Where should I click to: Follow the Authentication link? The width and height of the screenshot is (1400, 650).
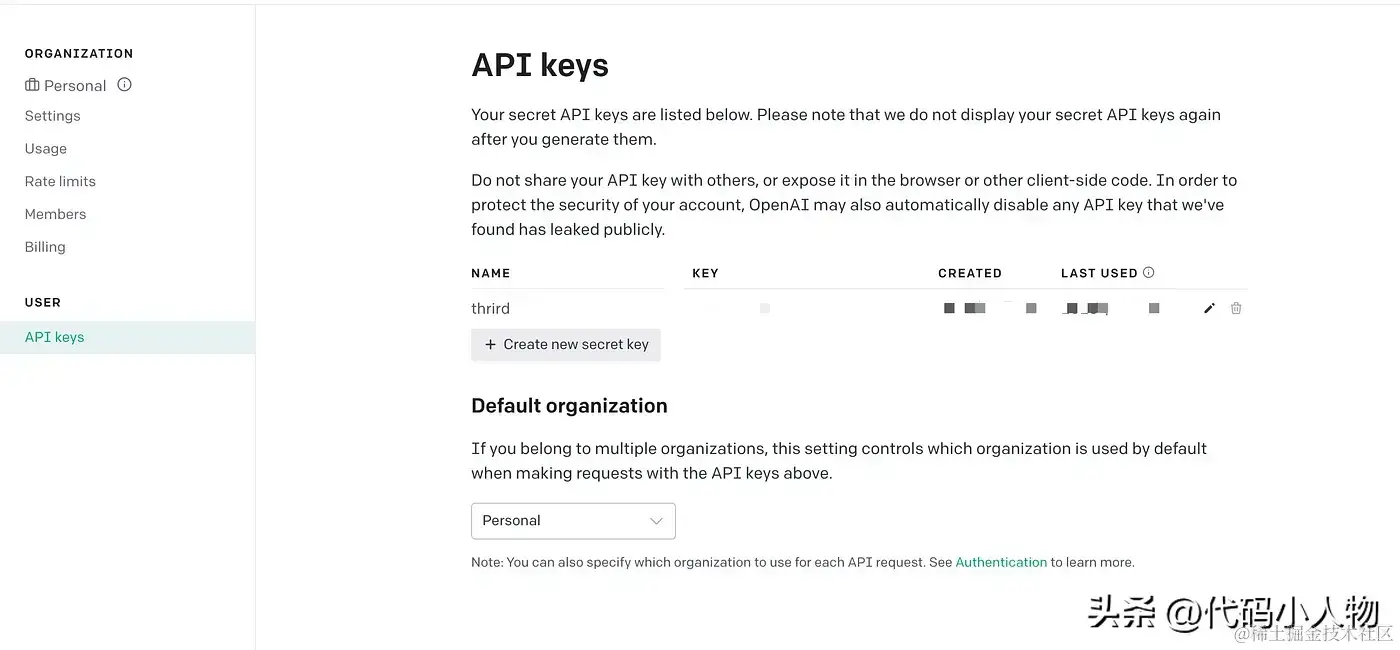click(x=1001, y=562)
